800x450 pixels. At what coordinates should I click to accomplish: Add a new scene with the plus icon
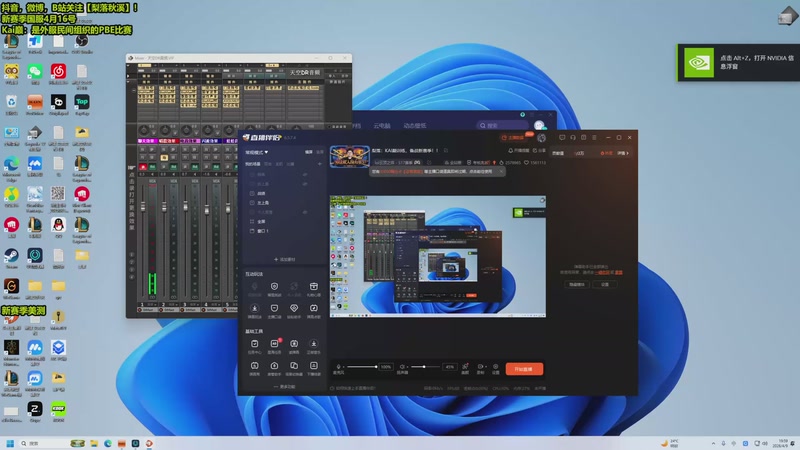(319, 164)
